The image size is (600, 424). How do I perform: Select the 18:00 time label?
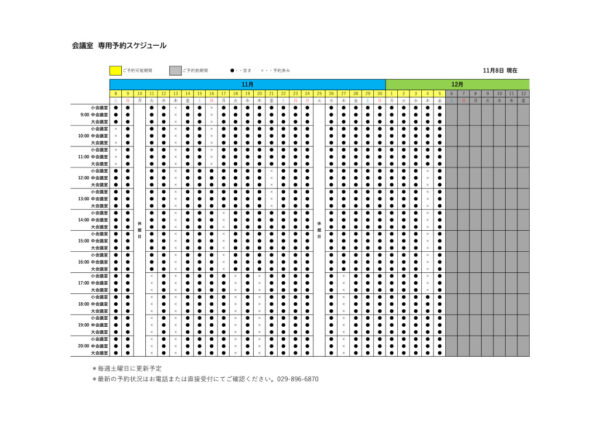pyautogui.click(x=84, y=304)
